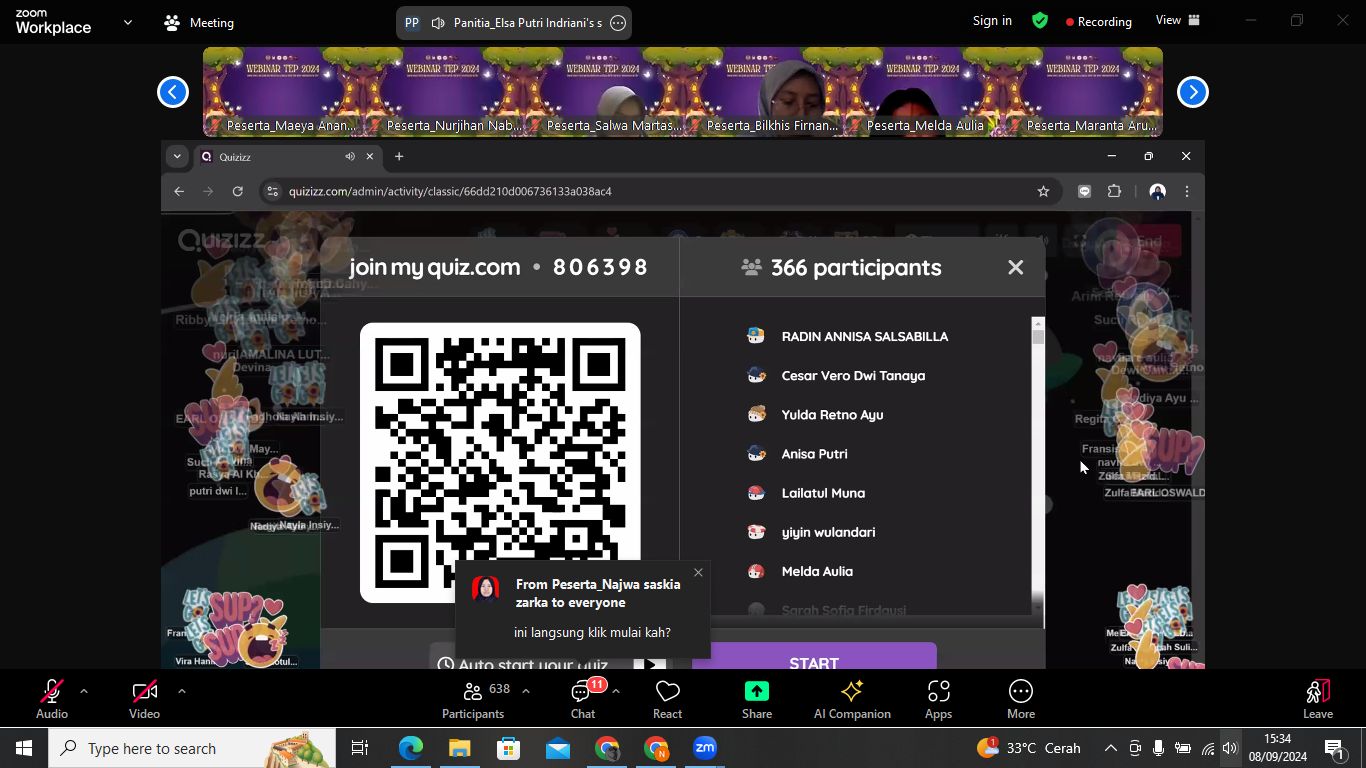This screenshot has width=1366, height=768.
Task: Mute the Quizizz tab audio
Action: click(x=350, y=157)
